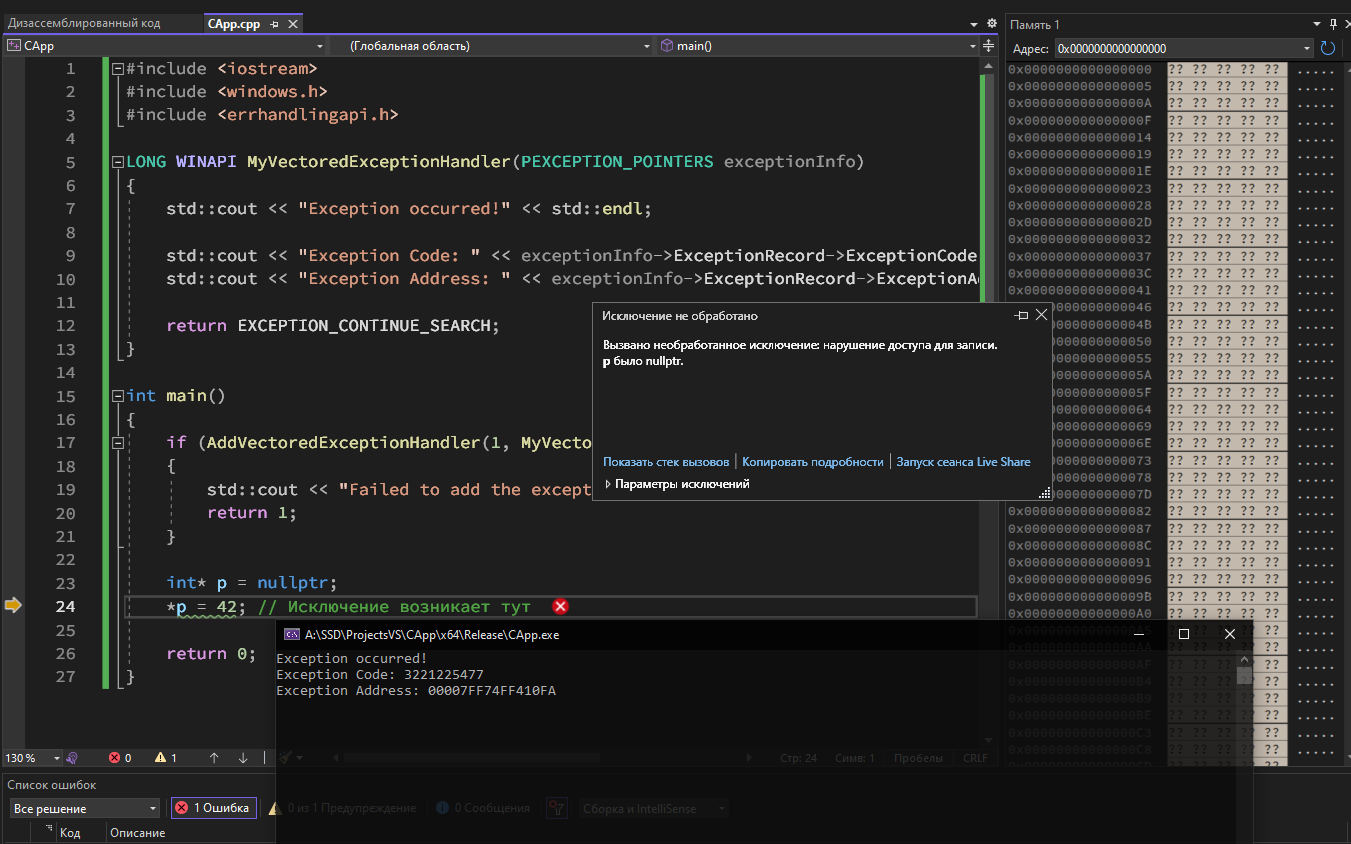Image resolution: width=1351 pixels, height=844 pixels.
Task: Click the Пробелы indentation indicator
Action: pyautogui.click(x=918, y=758)
